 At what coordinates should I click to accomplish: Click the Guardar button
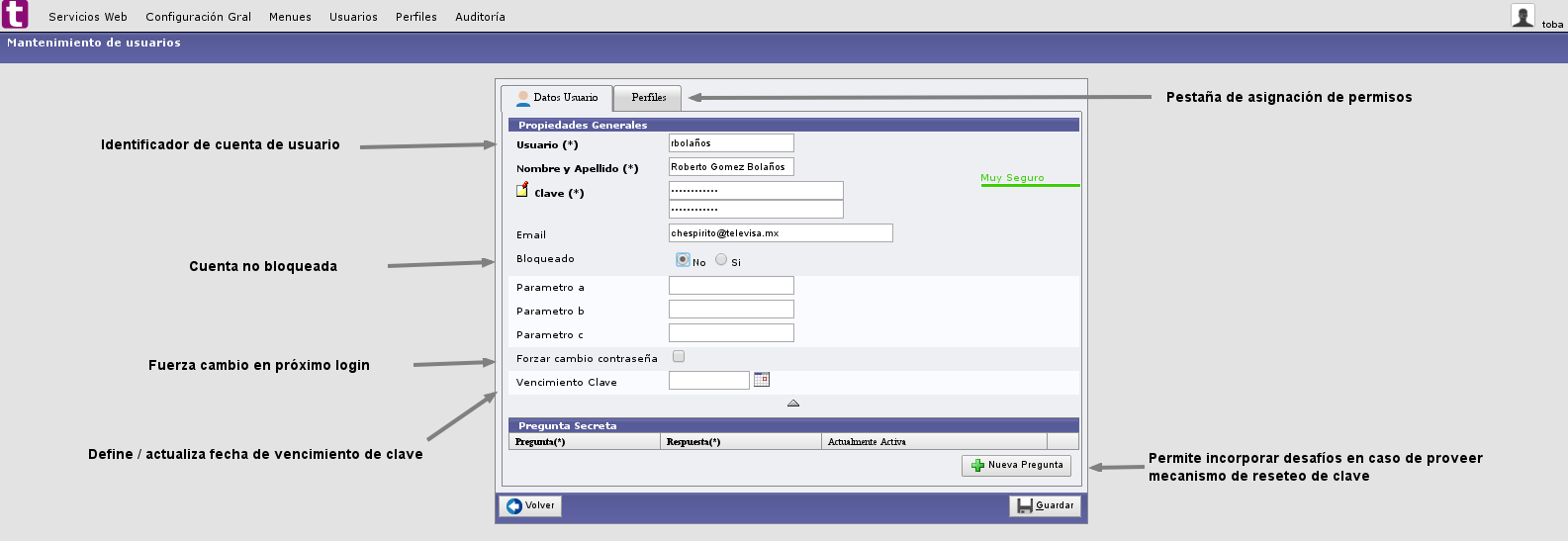[1045, 505]
